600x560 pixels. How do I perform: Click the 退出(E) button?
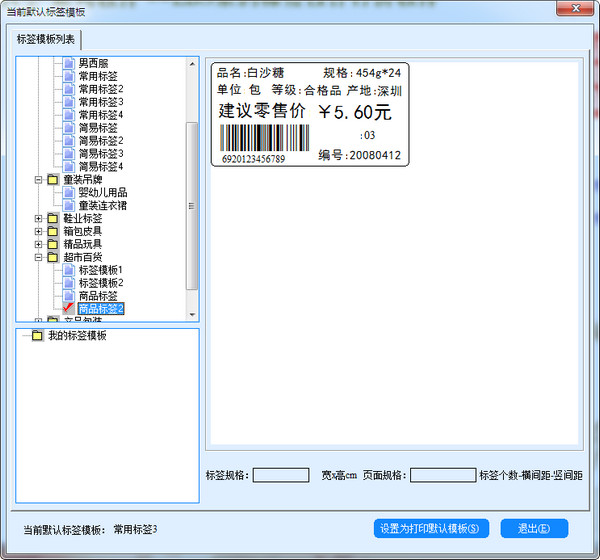coord(534,529)
